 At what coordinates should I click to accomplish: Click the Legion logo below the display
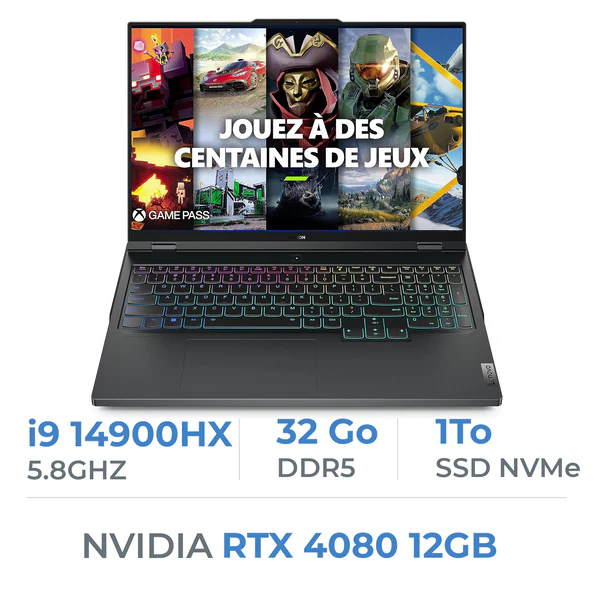(297, 238)
